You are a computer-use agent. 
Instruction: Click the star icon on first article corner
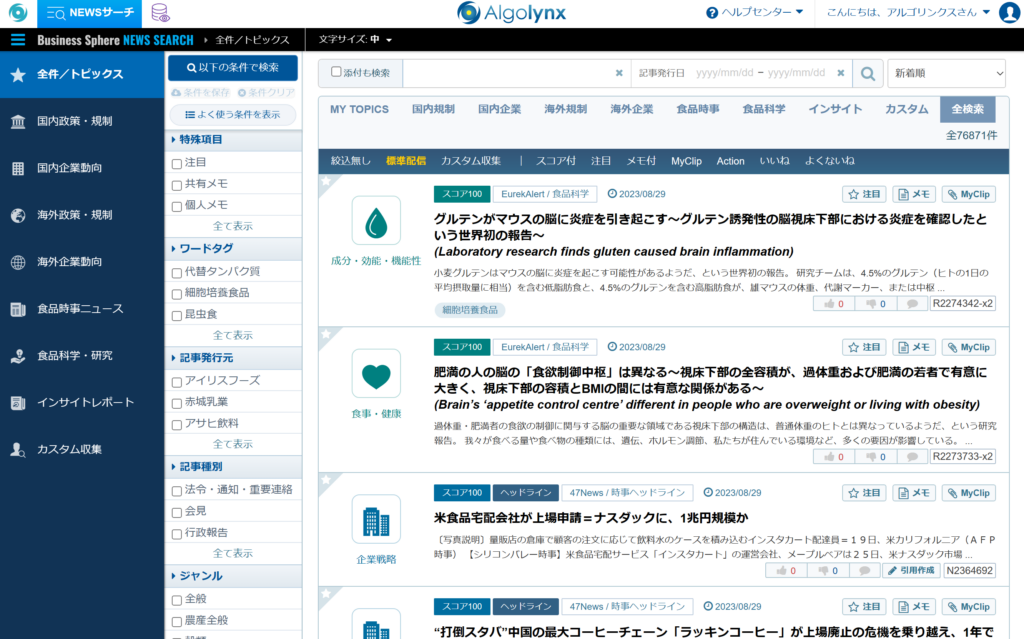(x=325, y=182)
